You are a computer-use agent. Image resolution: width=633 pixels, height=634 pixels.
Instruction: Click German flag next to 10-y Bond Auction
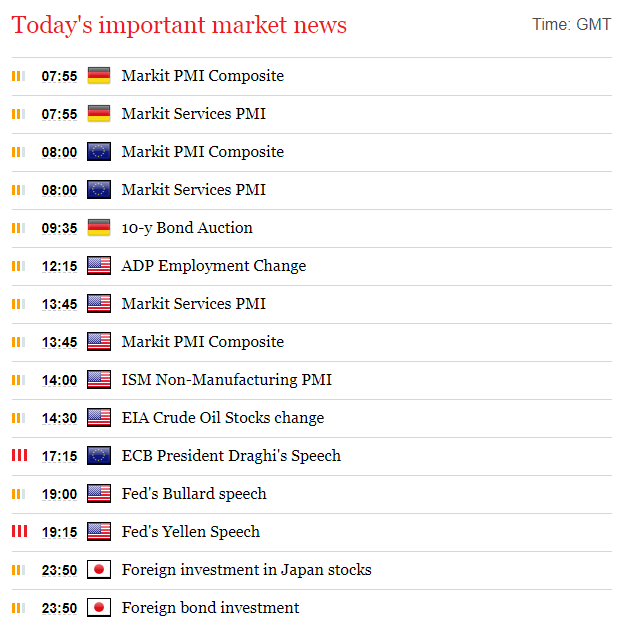click(x=99, y=228)
